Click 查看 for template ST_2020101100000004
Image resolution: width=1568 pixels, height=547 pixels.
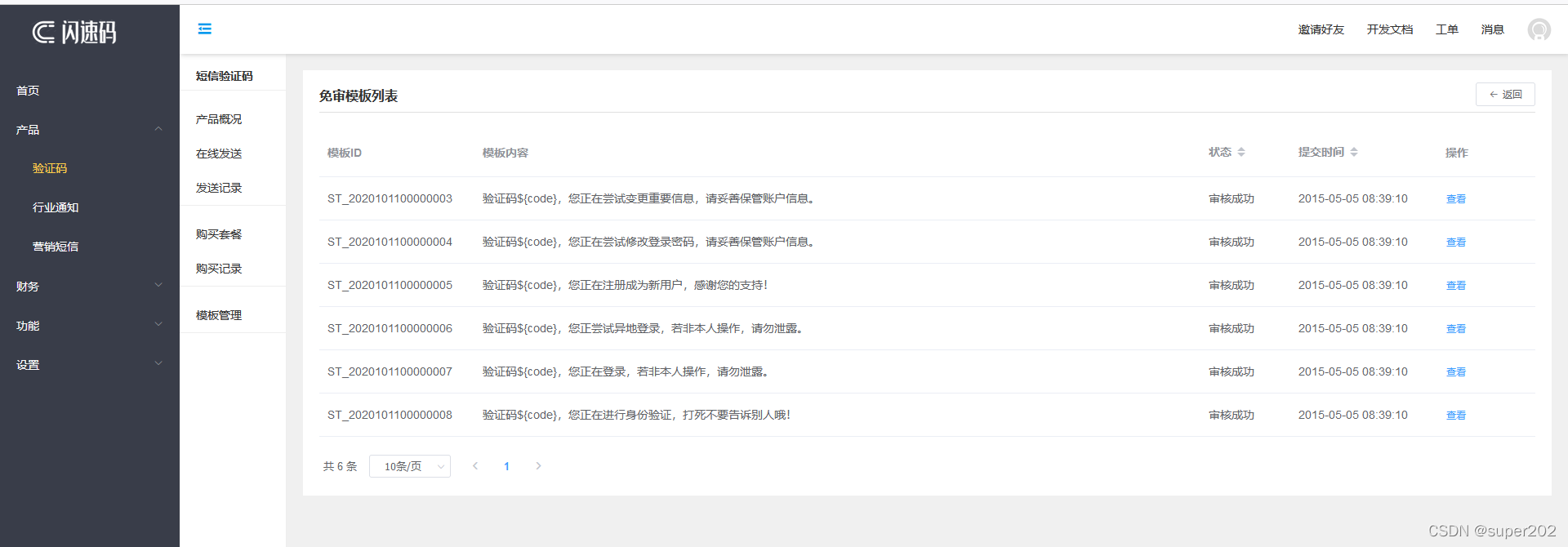(1456, 242)
